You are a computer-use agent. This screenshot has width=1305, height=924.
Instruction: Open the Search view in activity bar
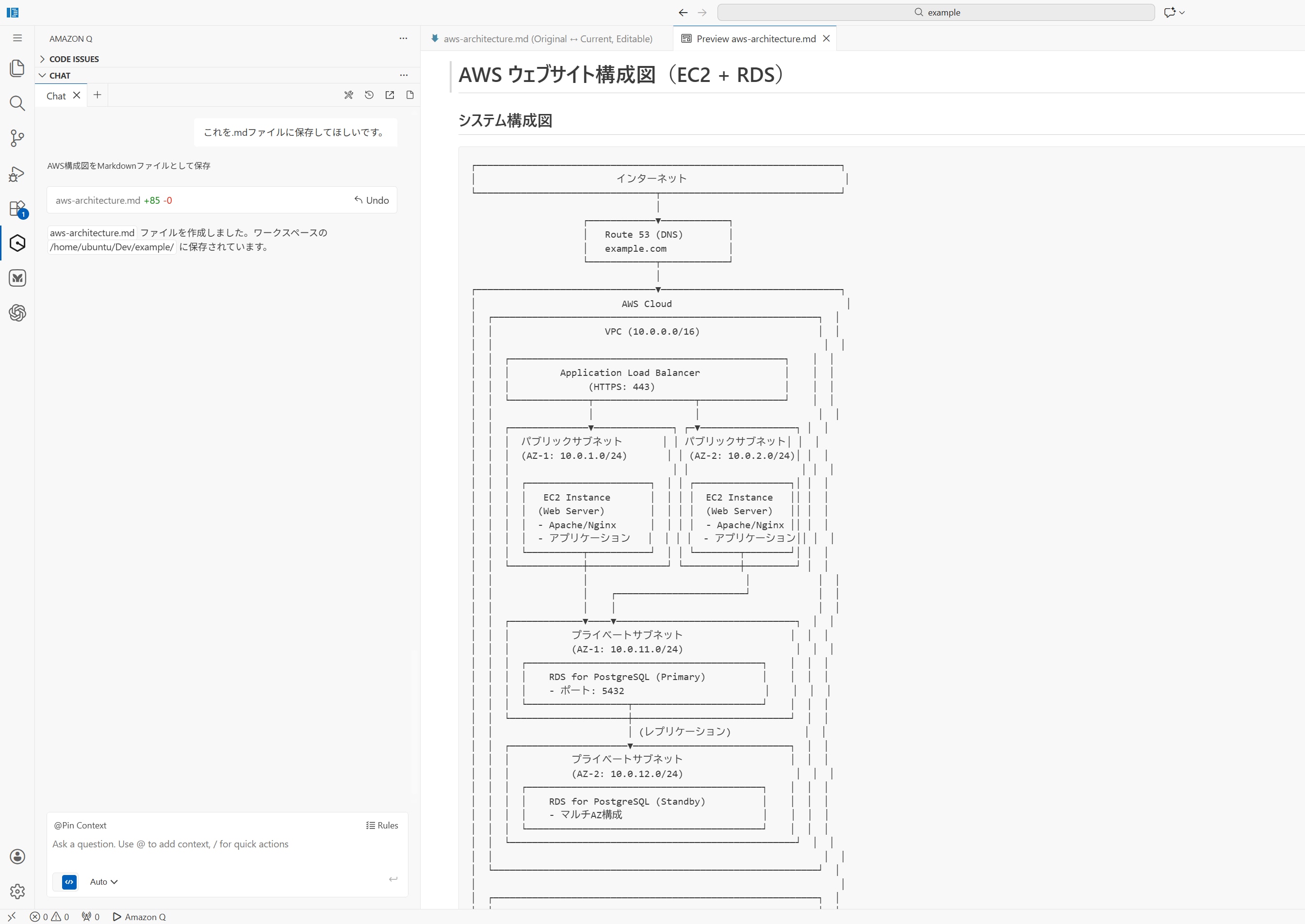coord(17,103)
